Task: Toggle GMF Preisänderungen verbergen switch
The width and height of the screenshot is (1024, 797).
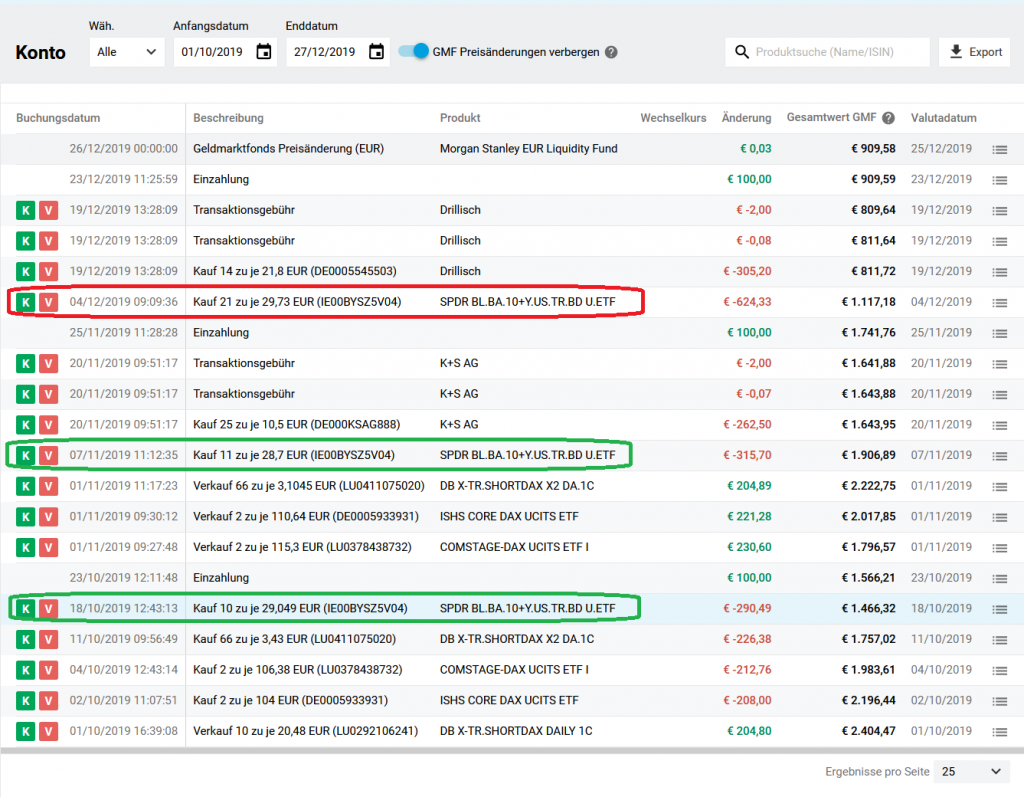Action: [414, 51]
